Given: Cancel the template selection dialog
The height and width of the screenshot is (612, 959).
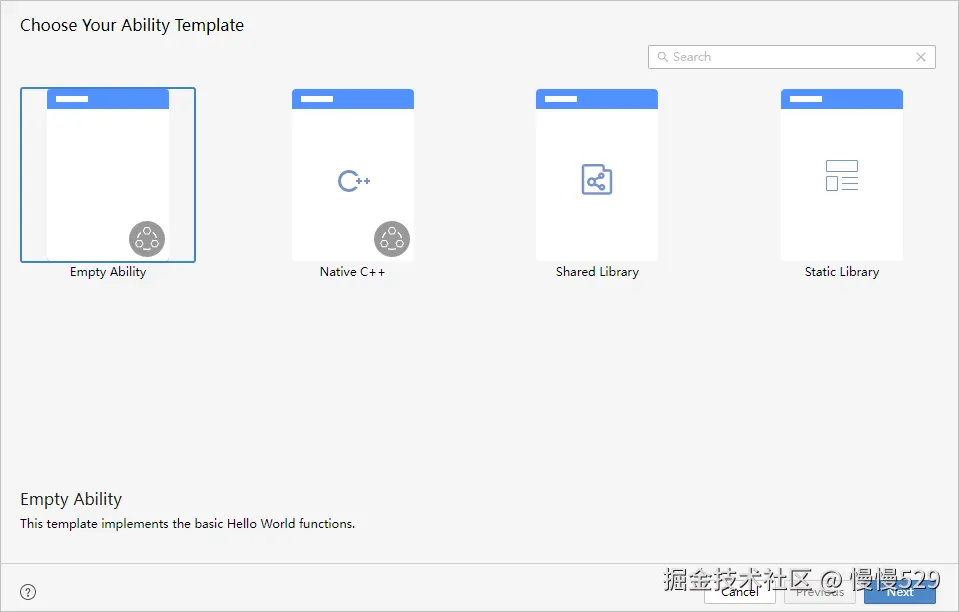Looking at the screenshot, I should click(x=739, y=592).
